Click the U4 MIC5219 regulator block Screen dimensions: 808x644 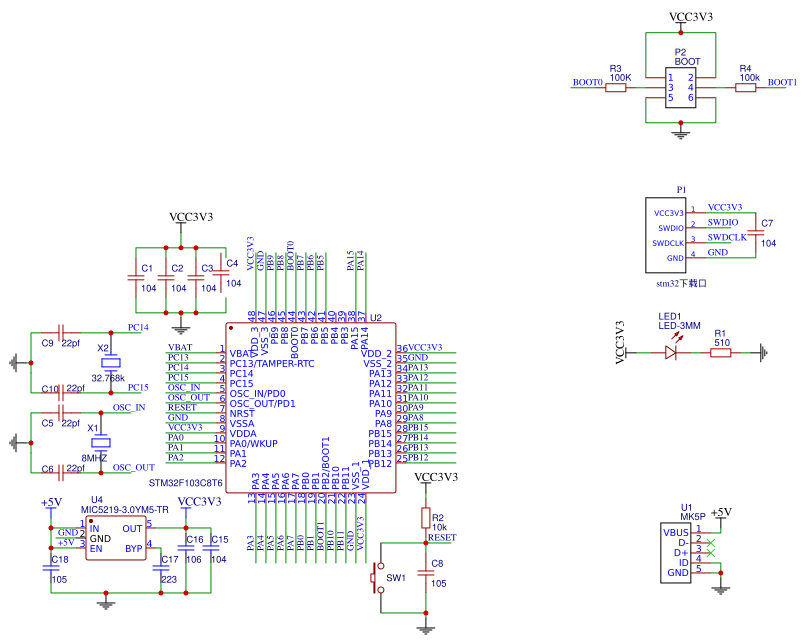tap(116, 538)
